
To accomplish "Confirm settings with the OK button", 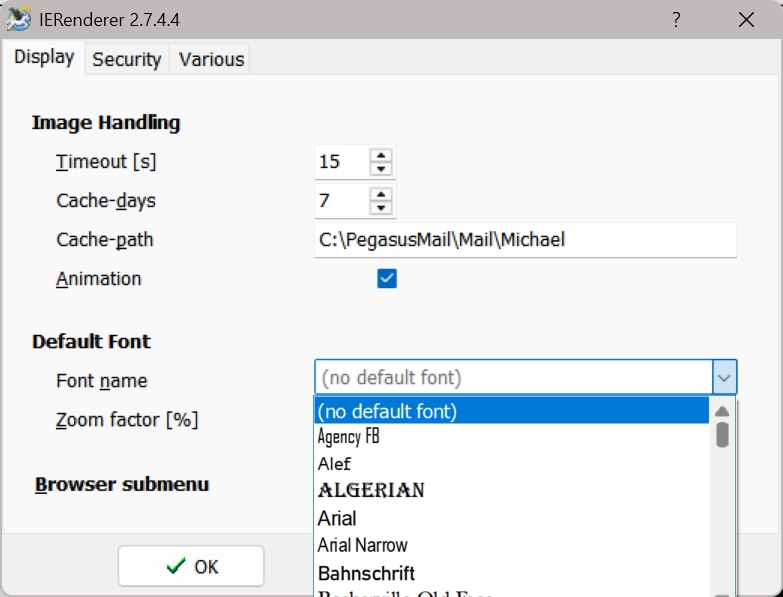I will pos(191,567).
